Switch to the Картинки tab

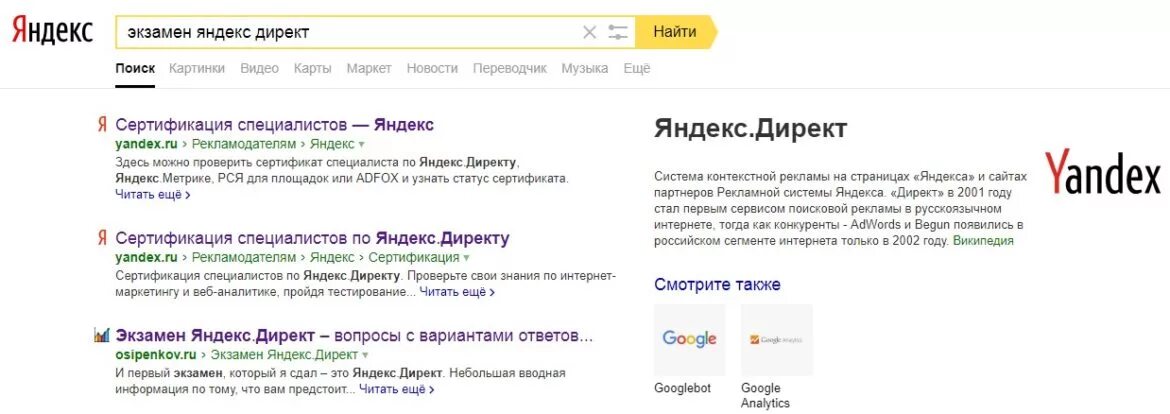click(197, 69)
